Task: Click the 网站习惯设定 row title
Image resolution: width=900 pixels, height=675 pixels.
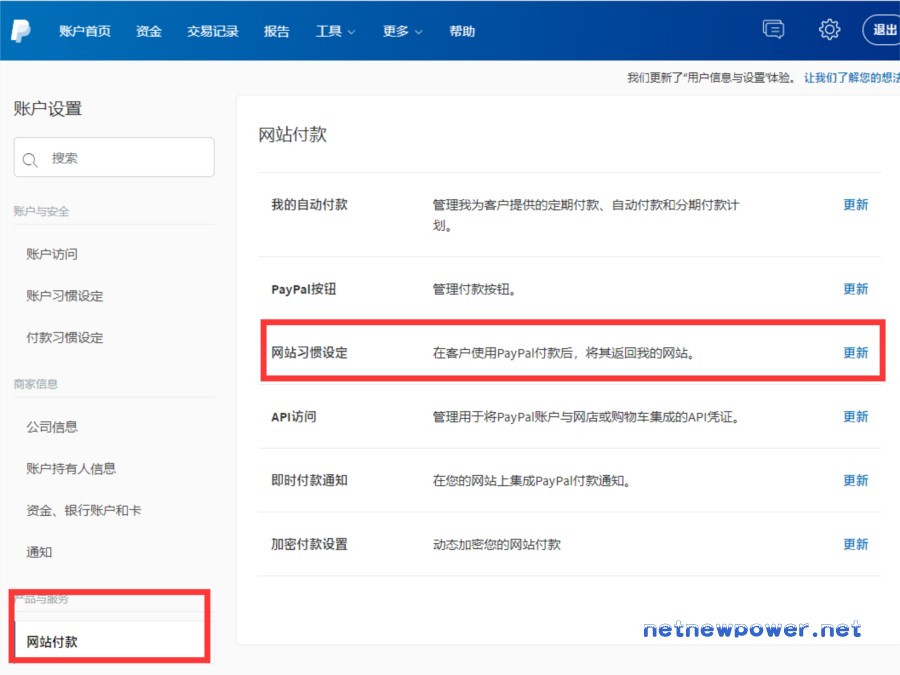Action: click(x=309, y=352)
